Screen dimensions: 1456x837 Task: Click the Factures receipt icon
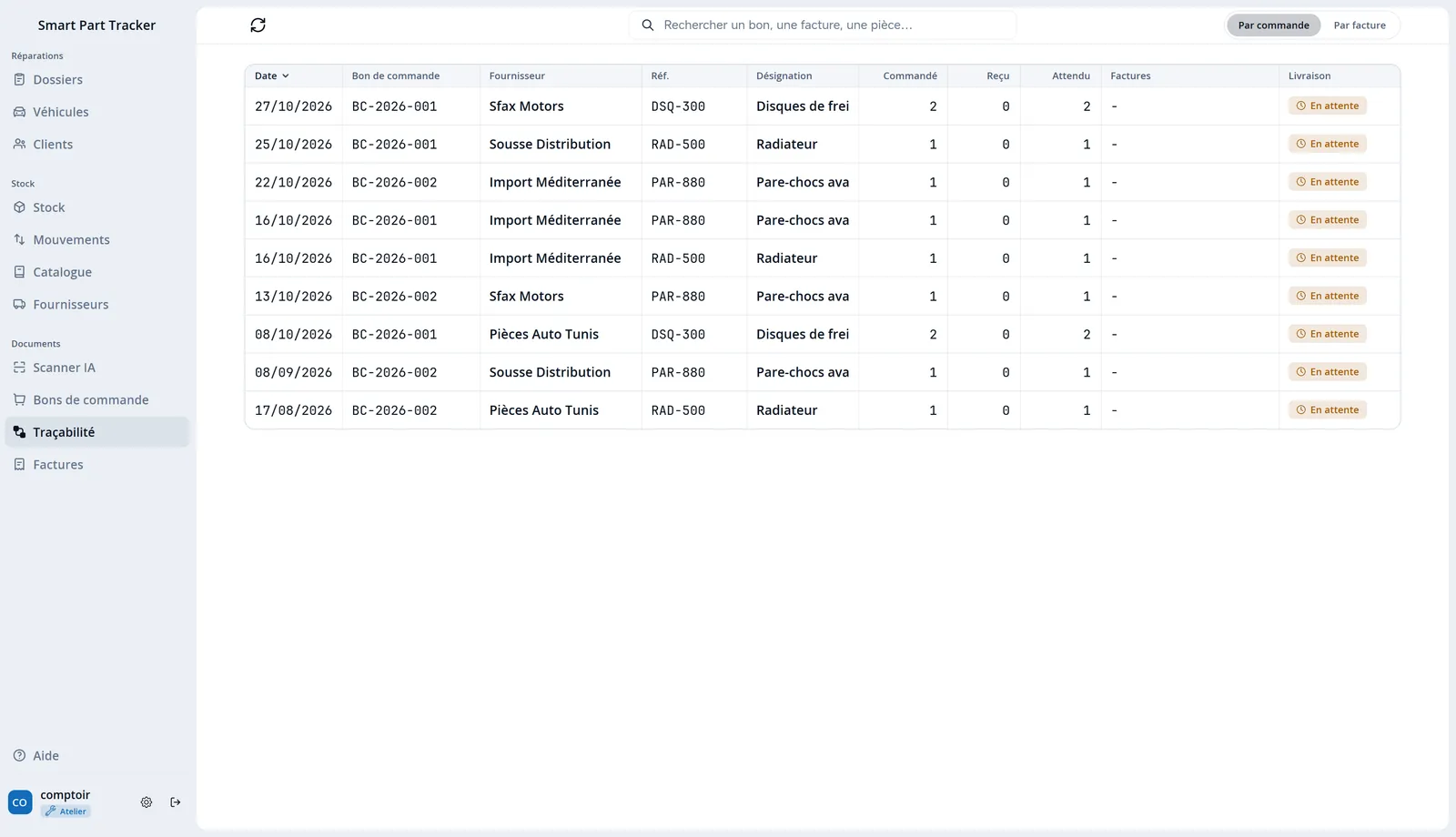(19, 465)
